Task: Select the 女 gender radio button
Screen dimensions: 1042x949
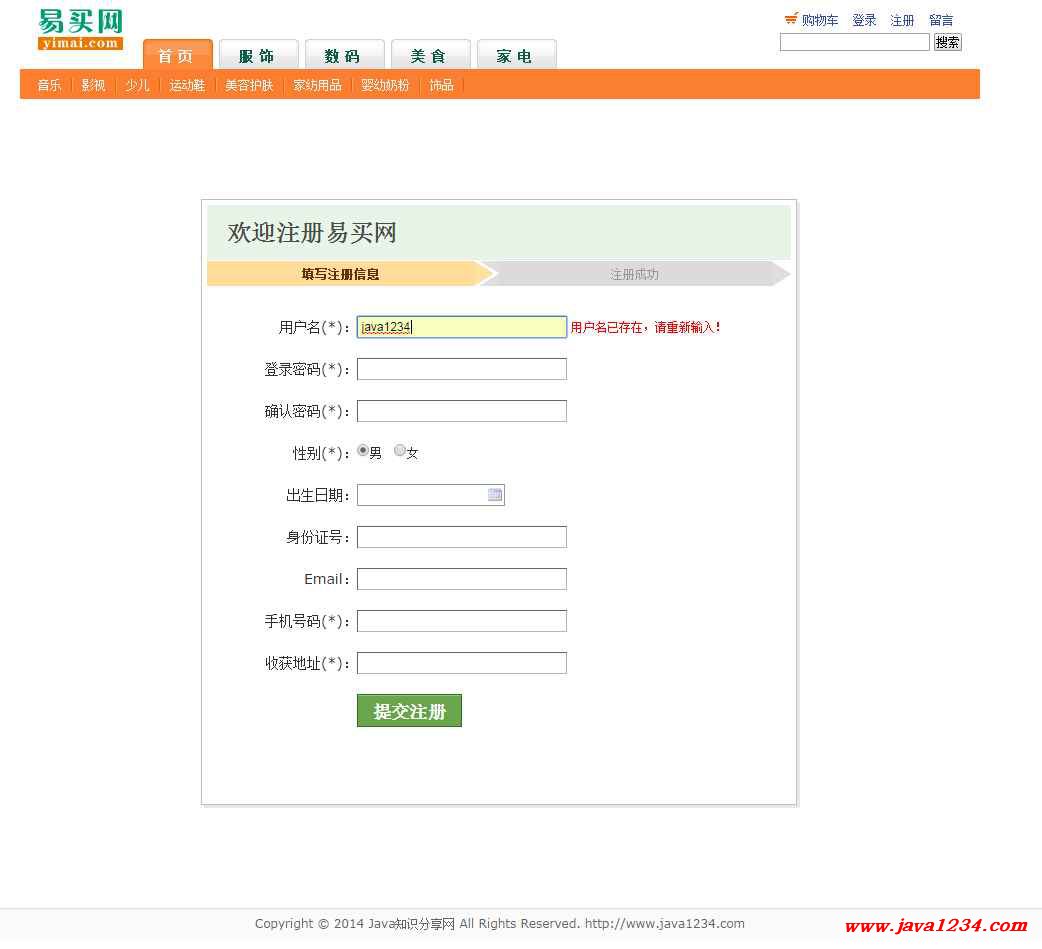Action: pos(400,451)
